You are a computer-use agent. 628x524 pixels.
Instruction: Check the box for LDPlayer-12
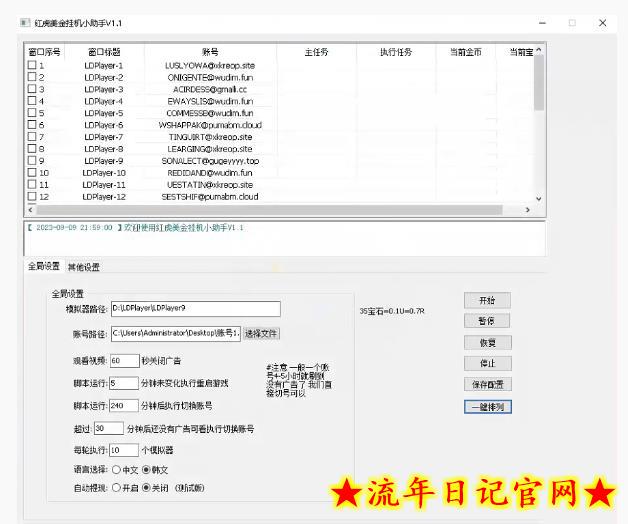click(32, 196)
